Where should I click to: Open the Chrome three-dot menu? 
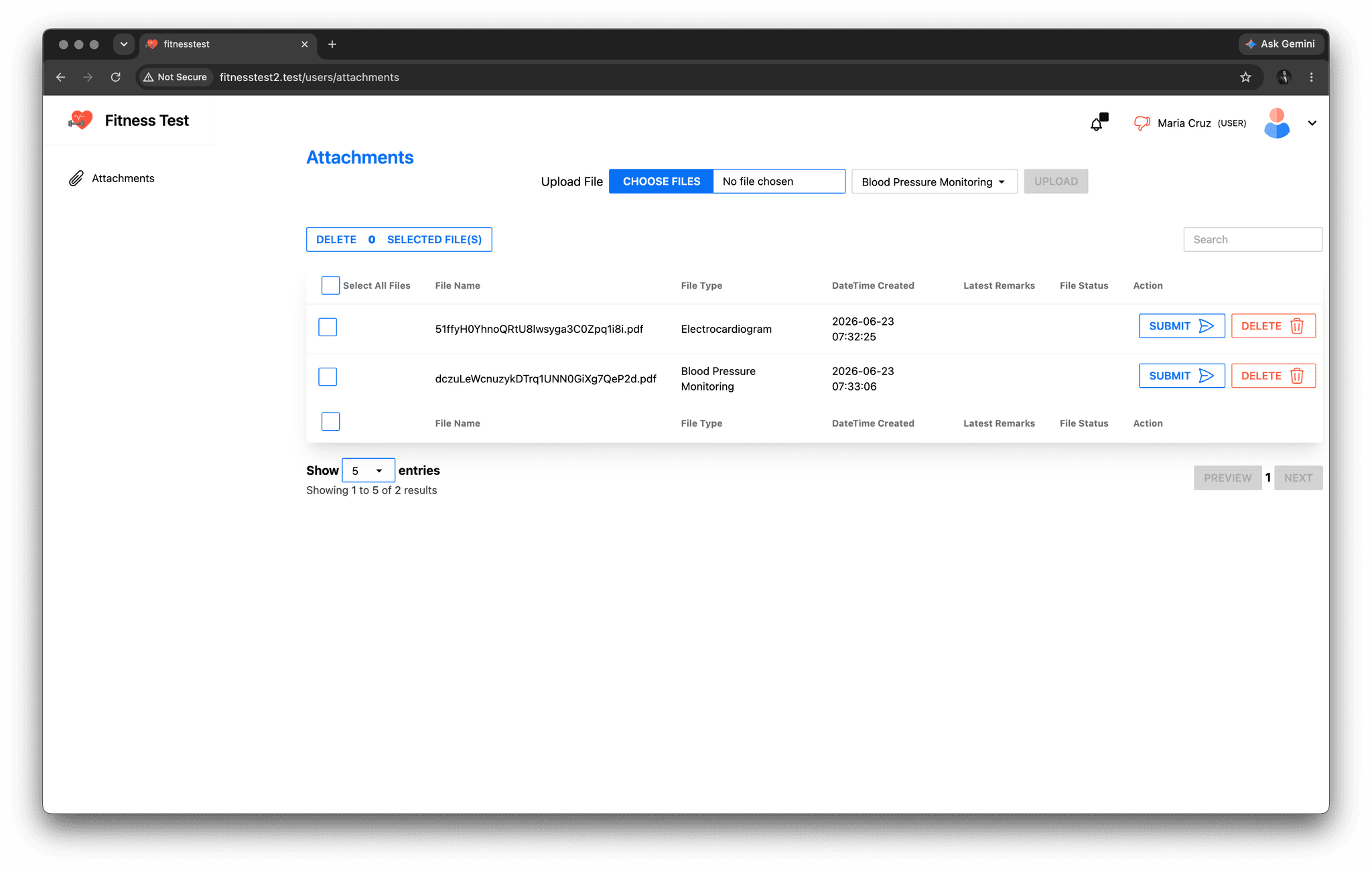click(1311, 77)
